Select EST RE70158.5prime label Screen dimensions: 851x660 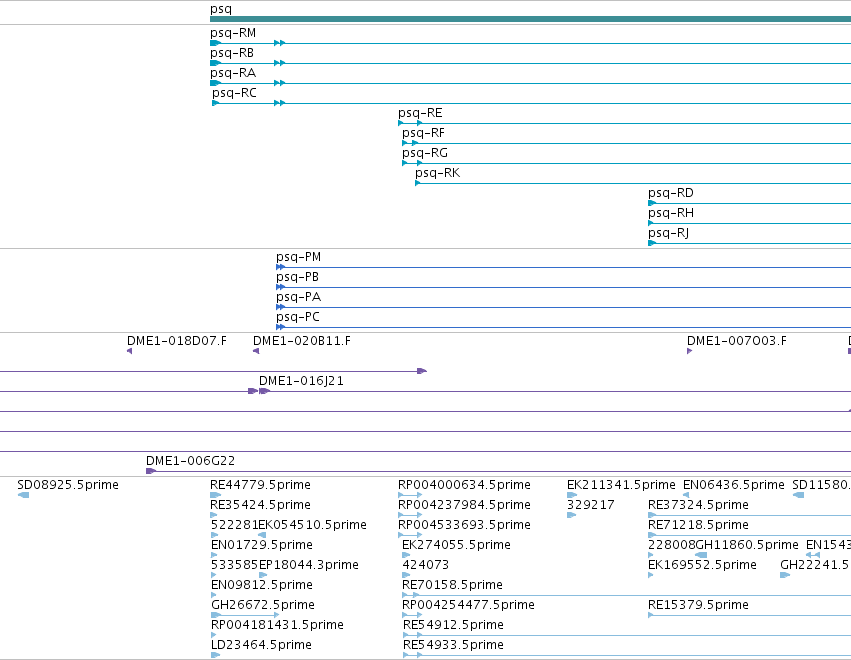(x=452, y=585)
